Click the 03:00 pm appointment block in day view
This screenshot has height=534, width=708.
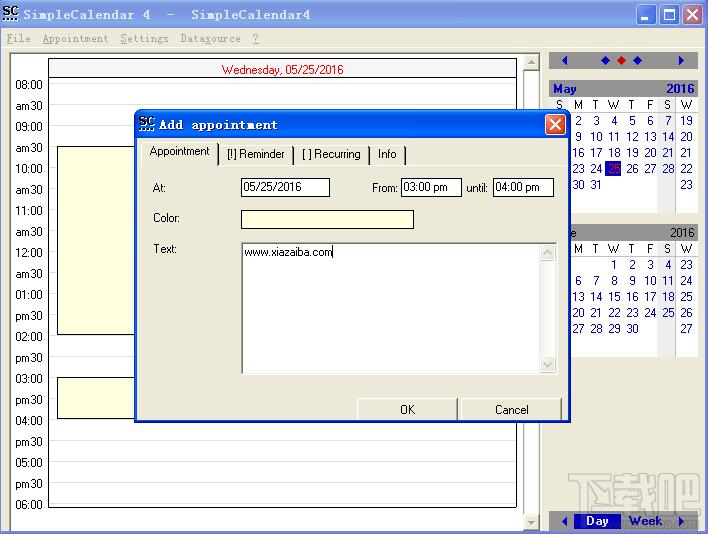(96, 398)
